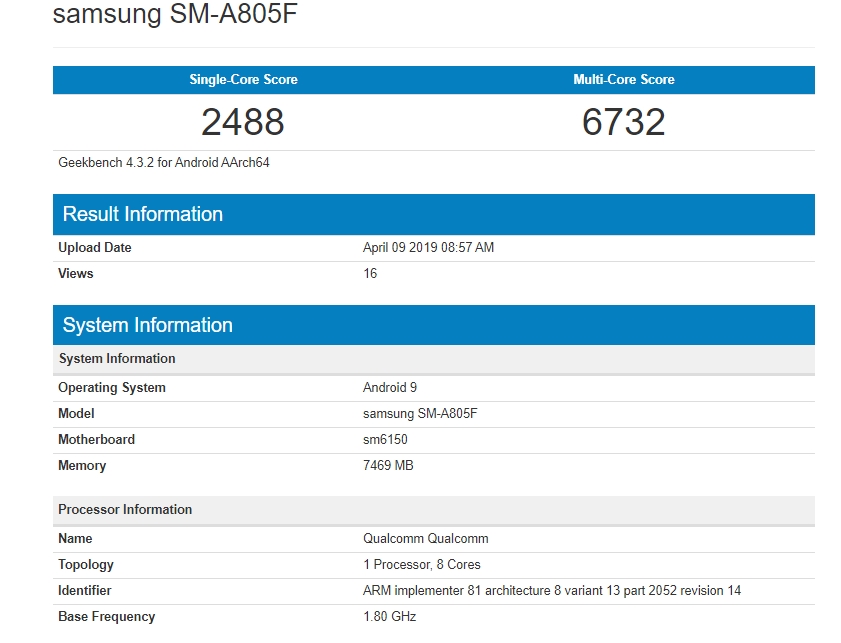Click the Upload Date value April 09 2019
Screen dimensions: 841x643
428,248
